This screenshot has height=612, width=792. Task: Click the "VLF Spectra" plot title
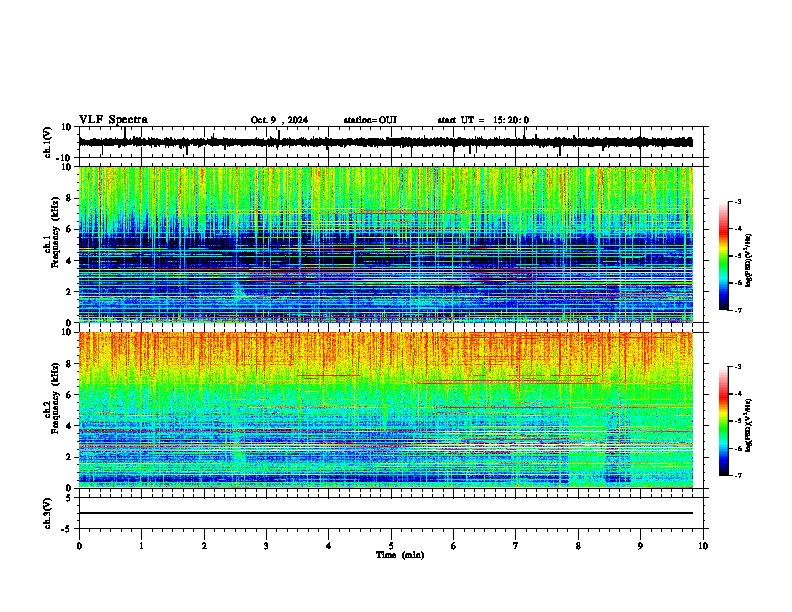113,120
